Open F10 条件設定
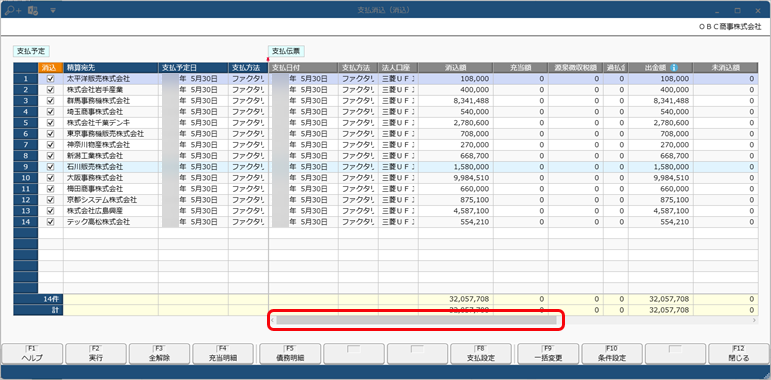Image resolution: width=771 pixels, height=380 pixels. tap(612, 353)
